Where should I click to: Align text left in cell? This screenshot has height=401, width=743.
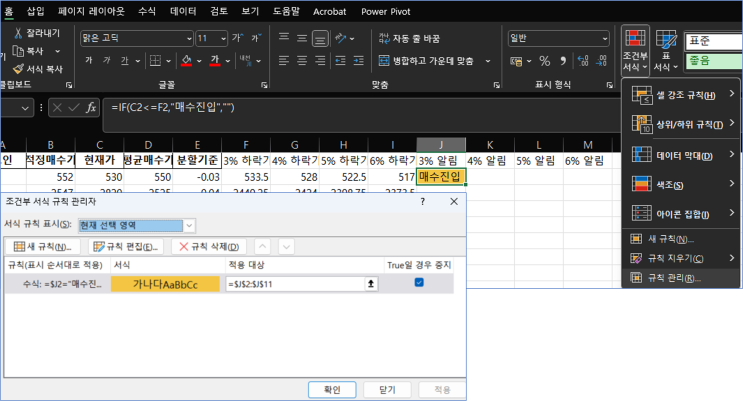[284, 60]
